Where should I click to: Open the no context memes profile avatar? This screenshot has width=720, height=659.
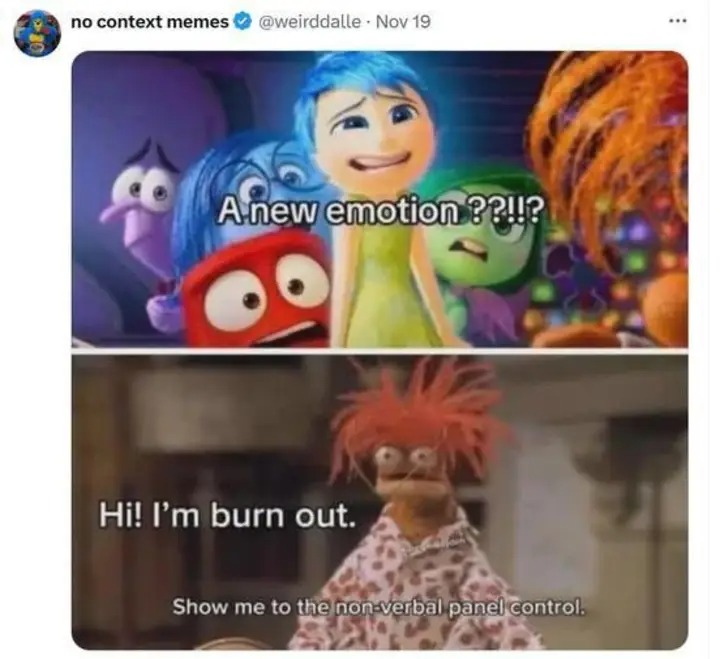[37, 33]
